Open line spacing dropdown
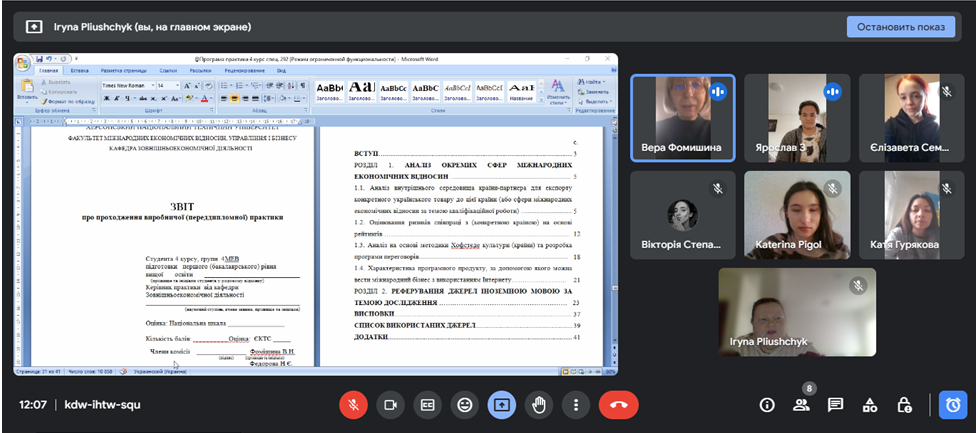Image resolution: width=978 pixels, height=433 pixels. click(x=269, y=99)
